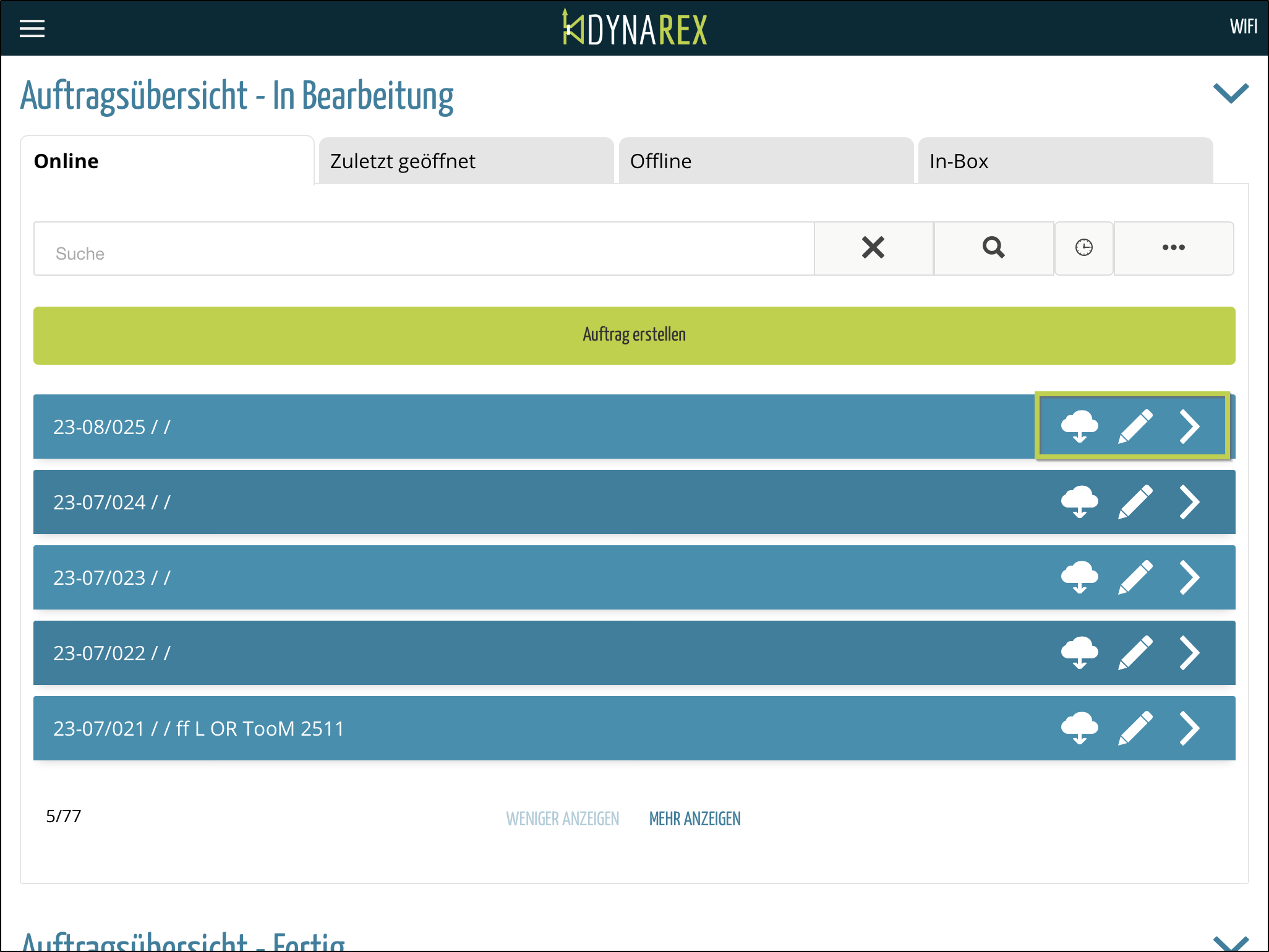Click the Auftrag erstellen button

[x=634, y=335]
